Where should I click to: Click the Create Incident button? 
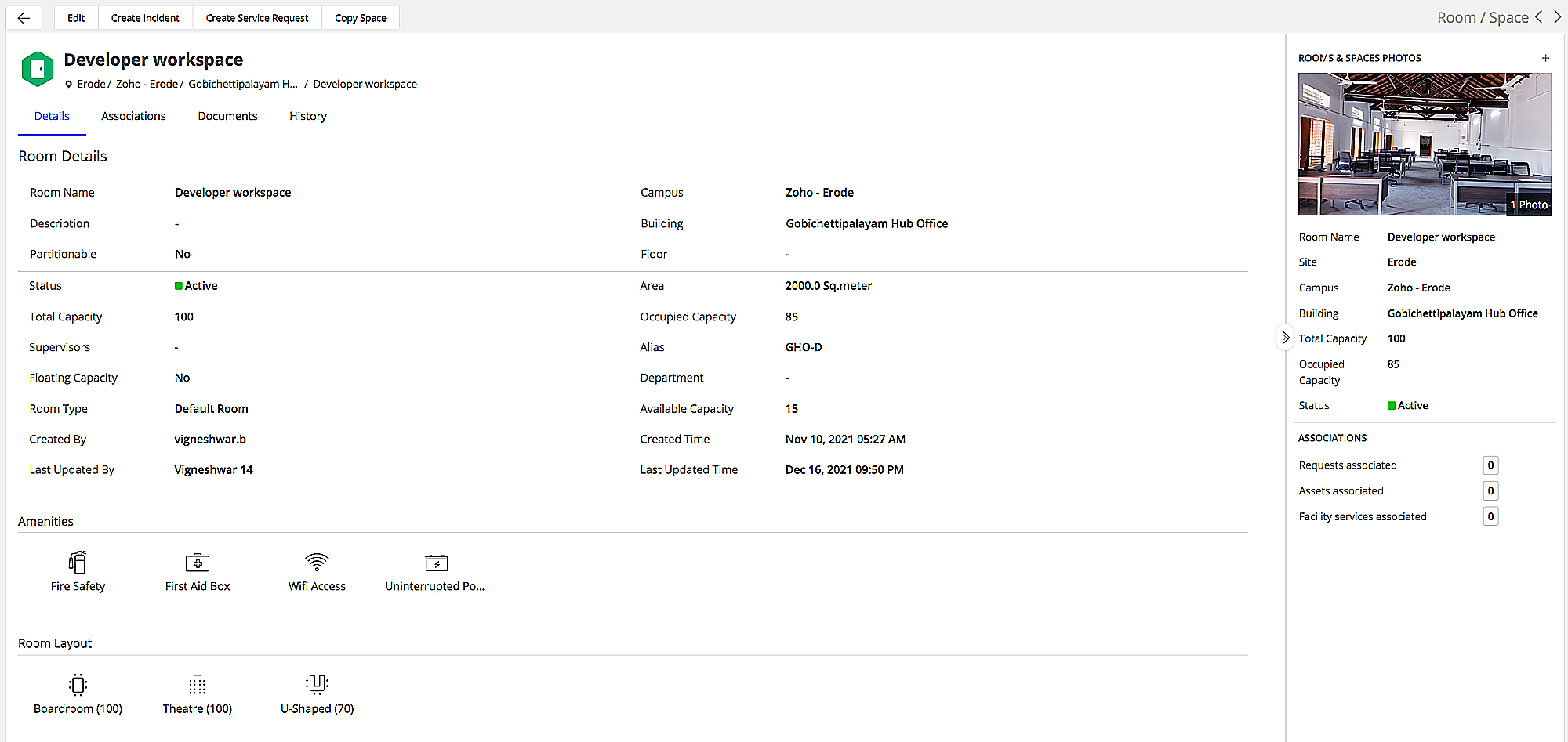pyautogui.click(x=145, y=18)
